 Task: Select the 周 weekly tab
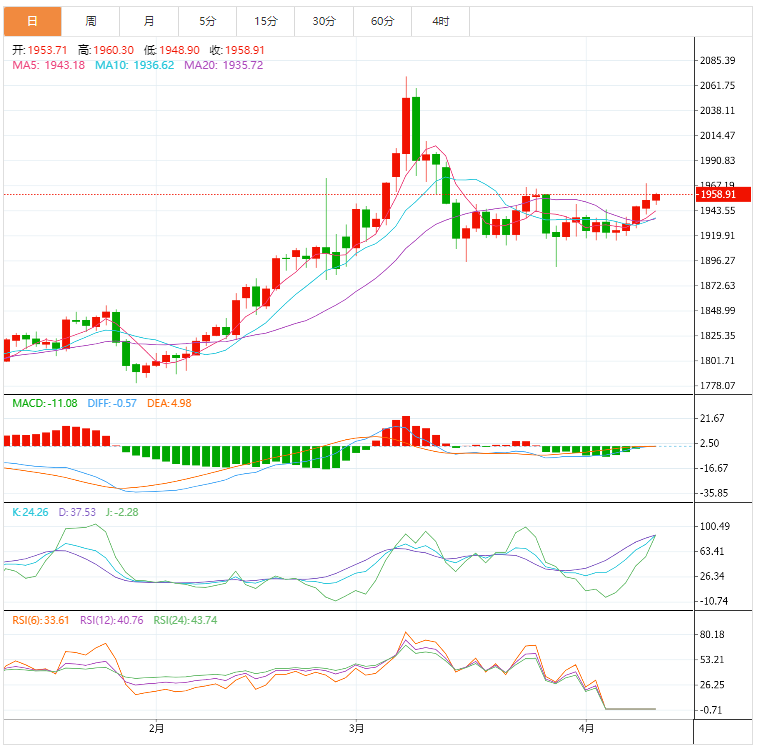(x=91, y=21)
